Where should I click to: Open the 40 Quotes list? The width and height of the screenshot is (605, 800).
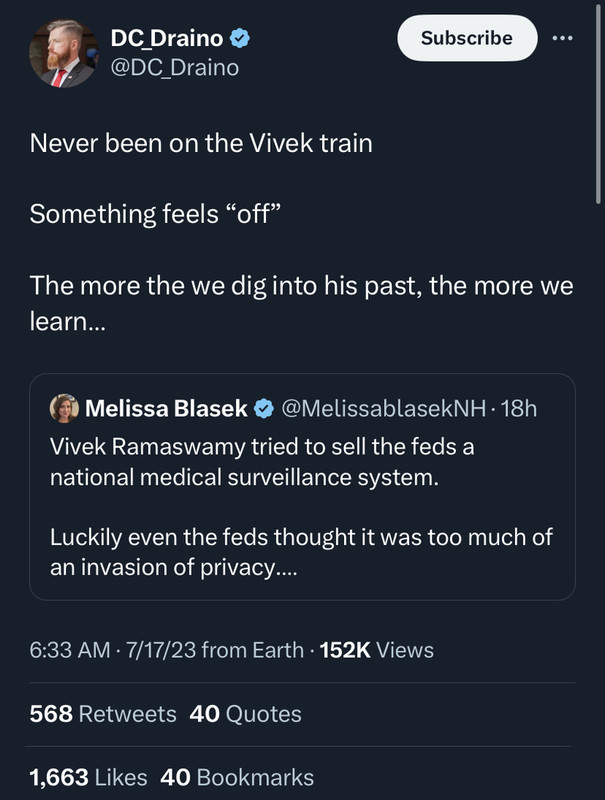point(245,714)
